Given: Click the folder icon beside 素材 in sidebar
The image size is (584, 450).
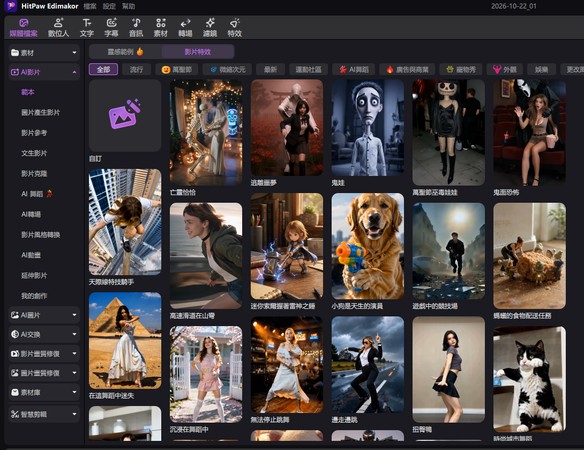Looking at the screenshot, I should tap(15, 53).
